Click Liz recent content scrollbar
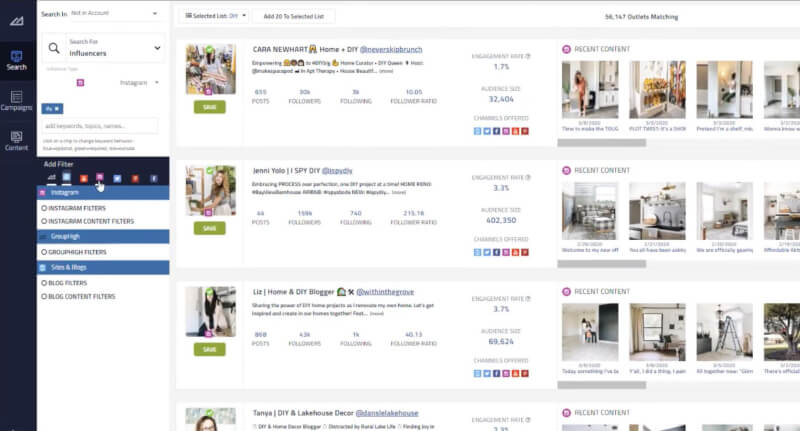The image size is (800, 431). pos(602,386)
